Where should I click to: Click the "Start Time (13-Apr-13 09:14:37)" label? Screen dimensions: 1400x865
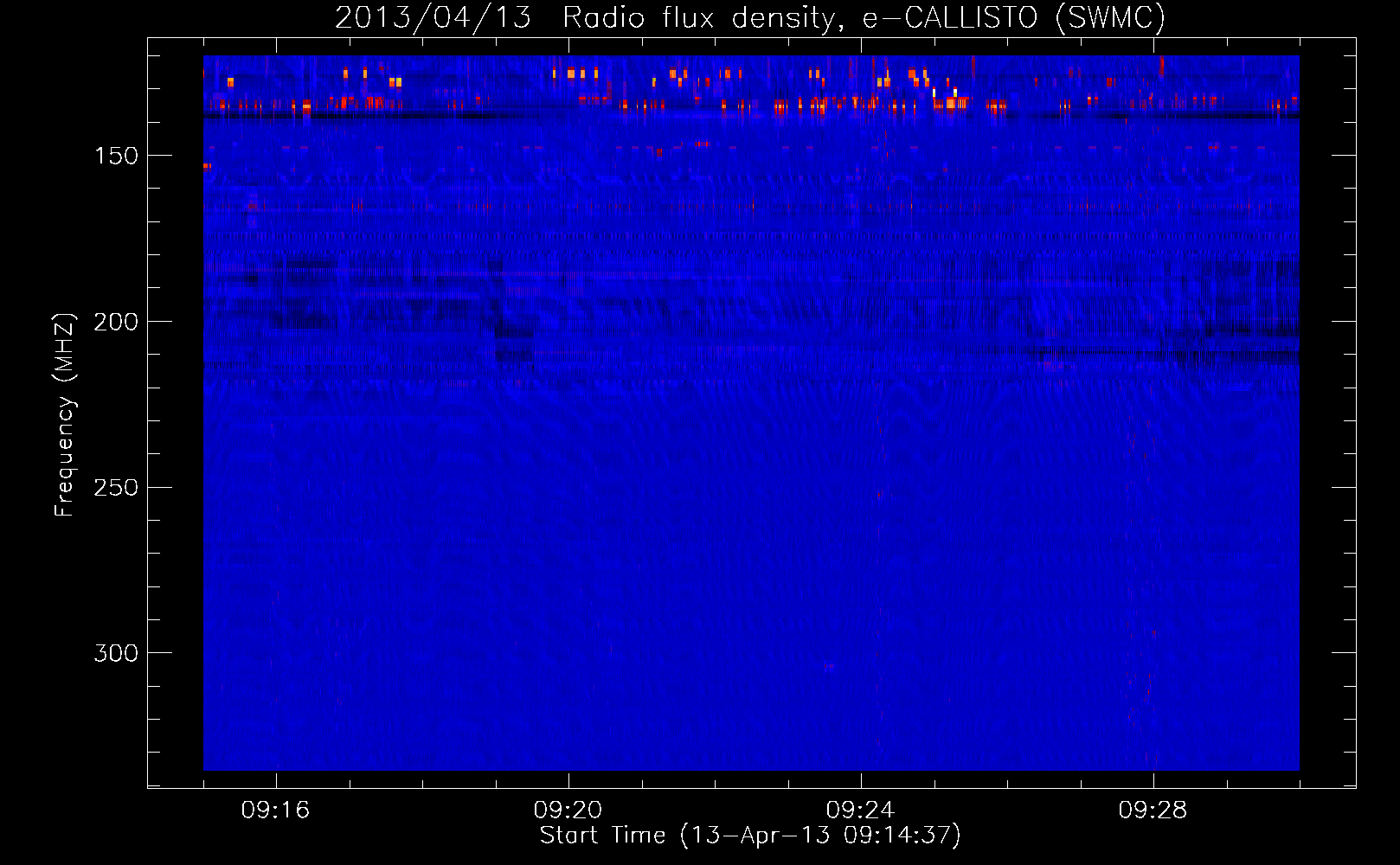pos(750,836)
